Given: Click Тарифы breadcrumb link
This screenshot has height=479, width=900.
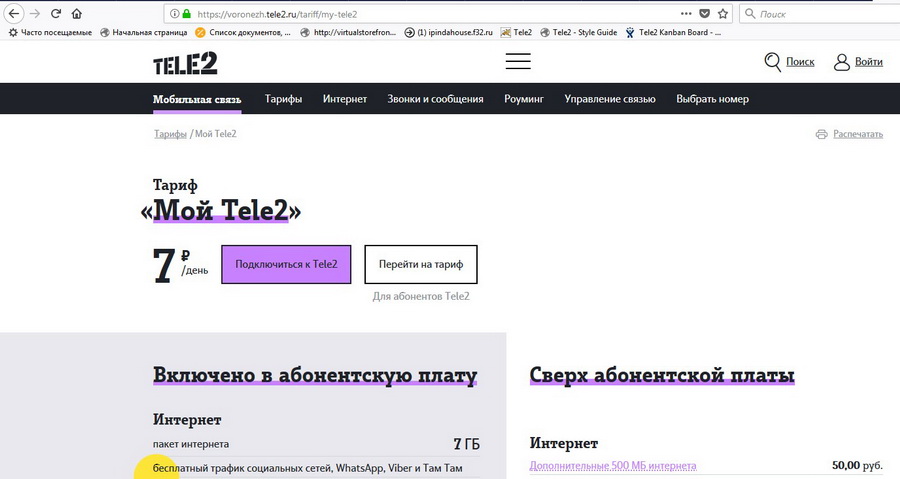Looking at the screenshot, I should 170,134.
